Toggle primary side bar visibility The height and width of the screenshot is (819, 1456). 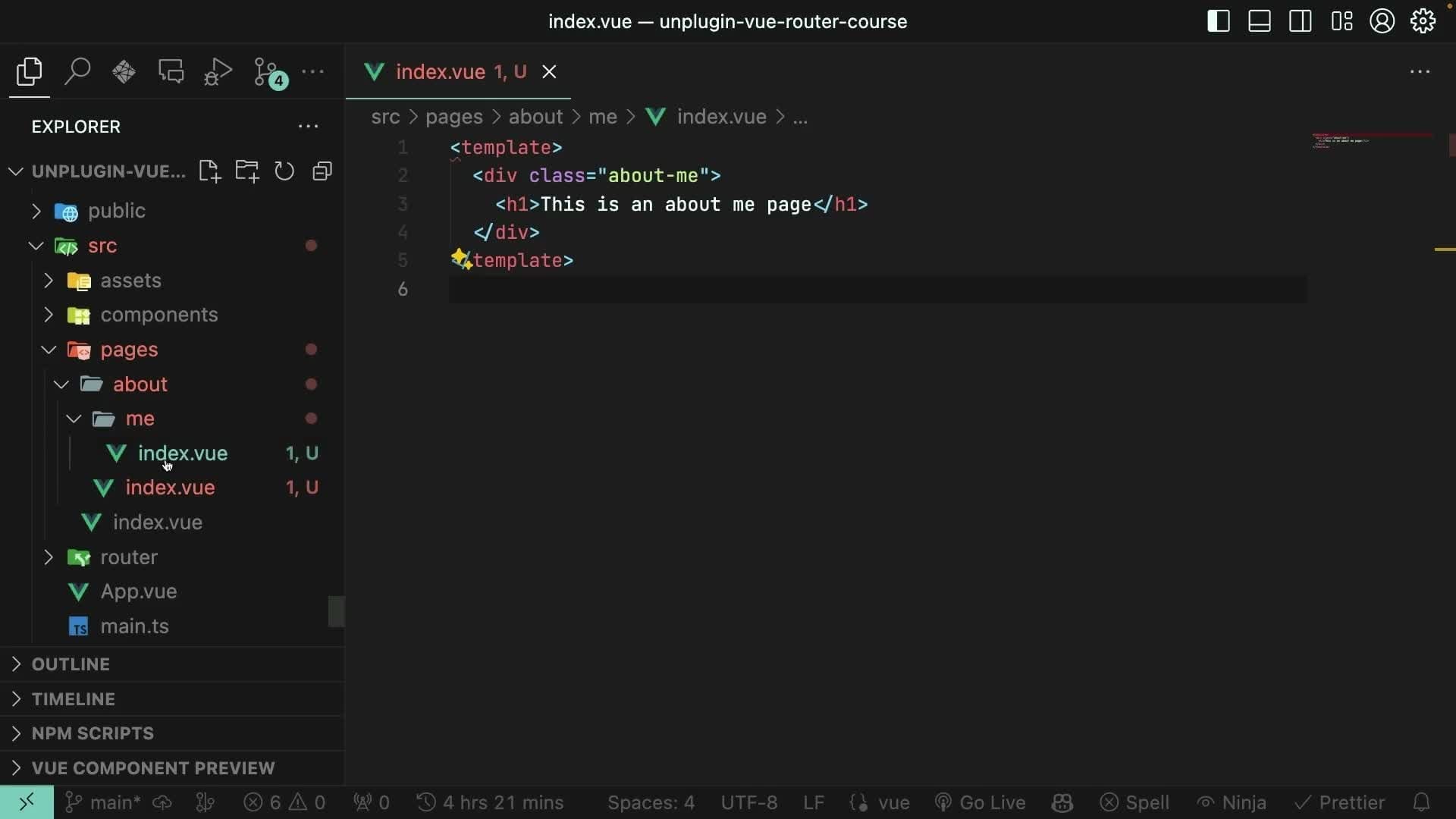pos(1219,21)
